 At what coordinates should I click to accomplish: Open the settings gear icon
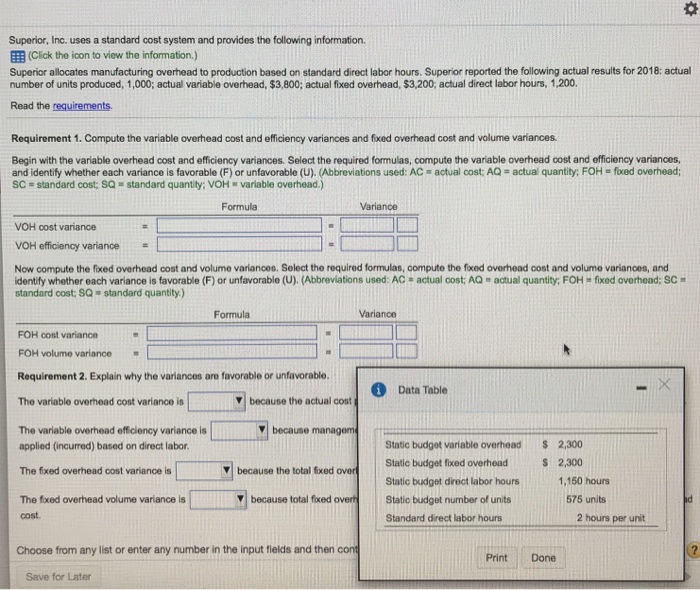(x=691, y=9)
